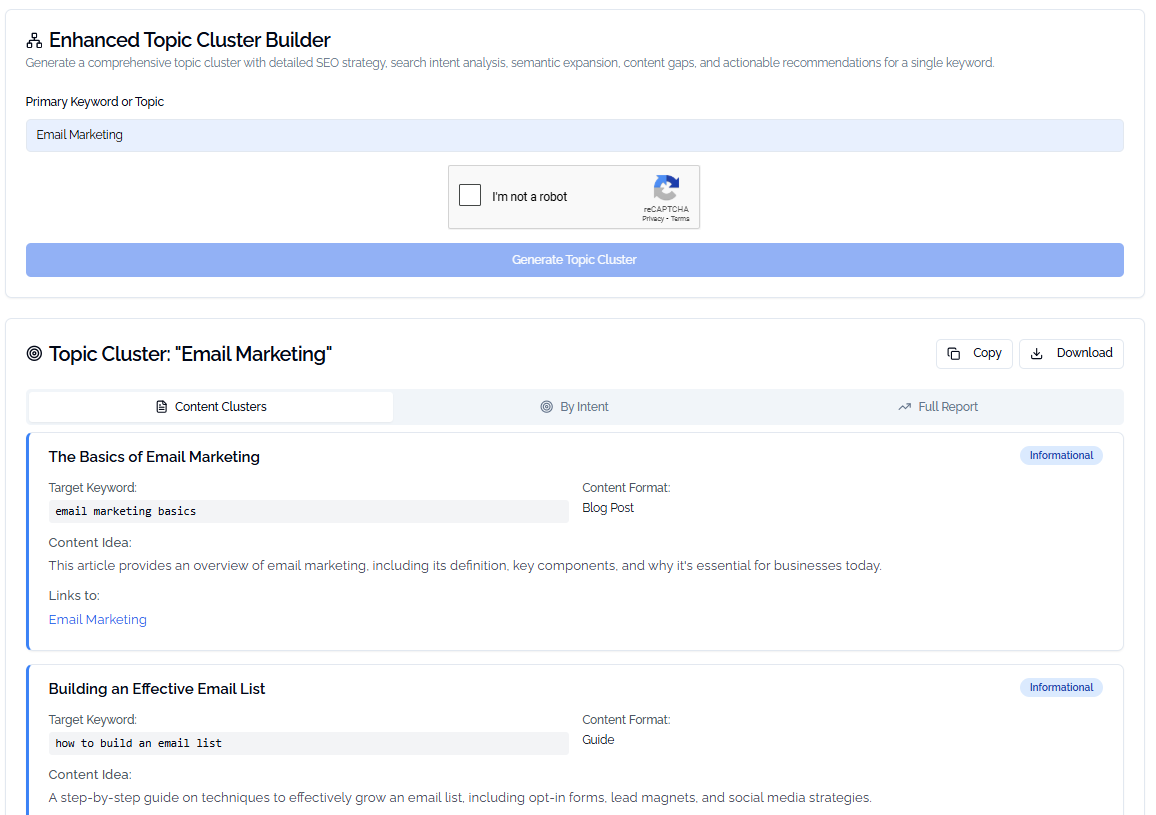Click the download arrow icon
The height and width of the screenshot is (815, 1156).
coord(1037,353)
